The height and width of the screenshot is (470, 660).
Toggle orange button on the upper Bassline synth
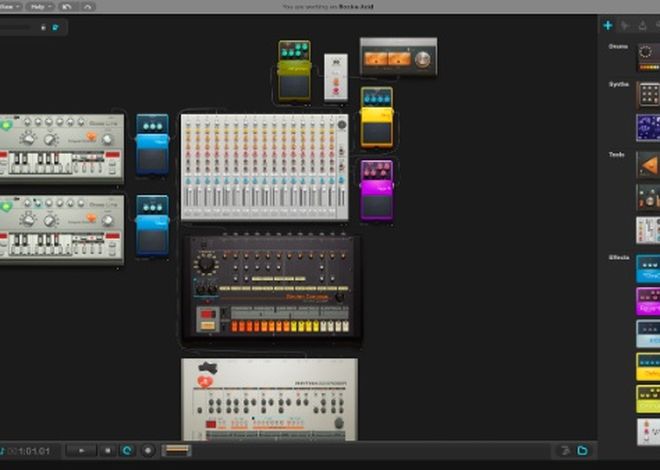91,136
